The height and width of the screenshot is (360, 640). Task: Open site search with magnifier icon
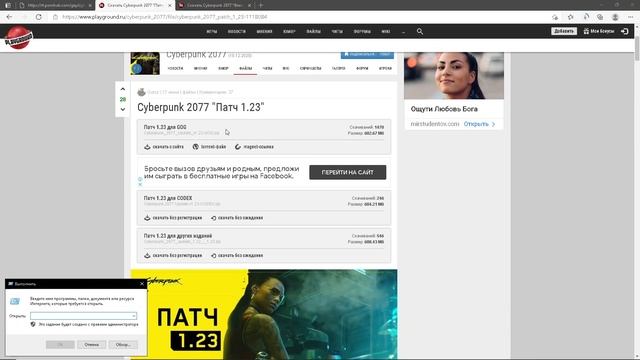(x=420, y=31)
